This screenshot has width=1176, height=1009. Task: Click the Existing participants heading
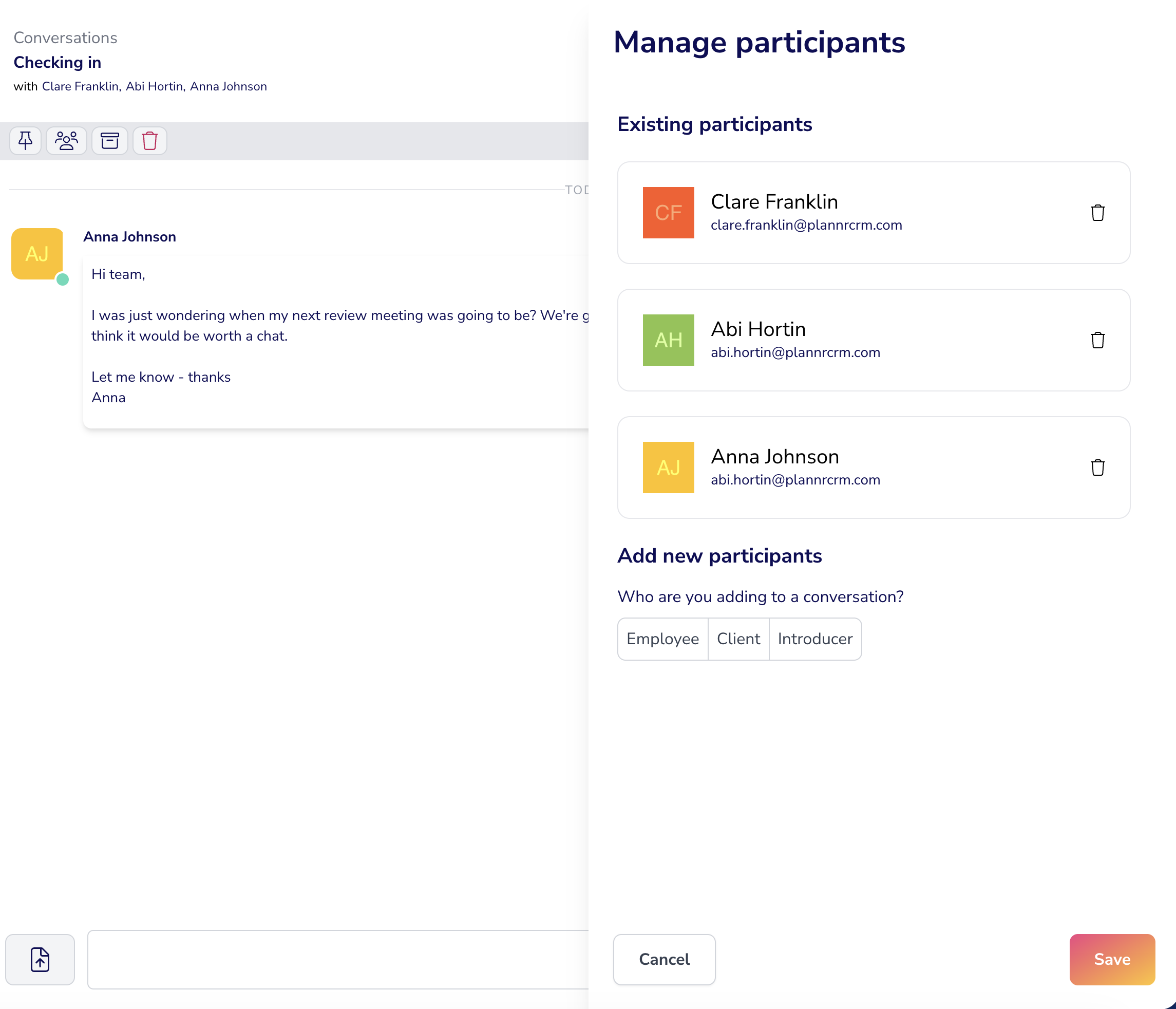714,124
